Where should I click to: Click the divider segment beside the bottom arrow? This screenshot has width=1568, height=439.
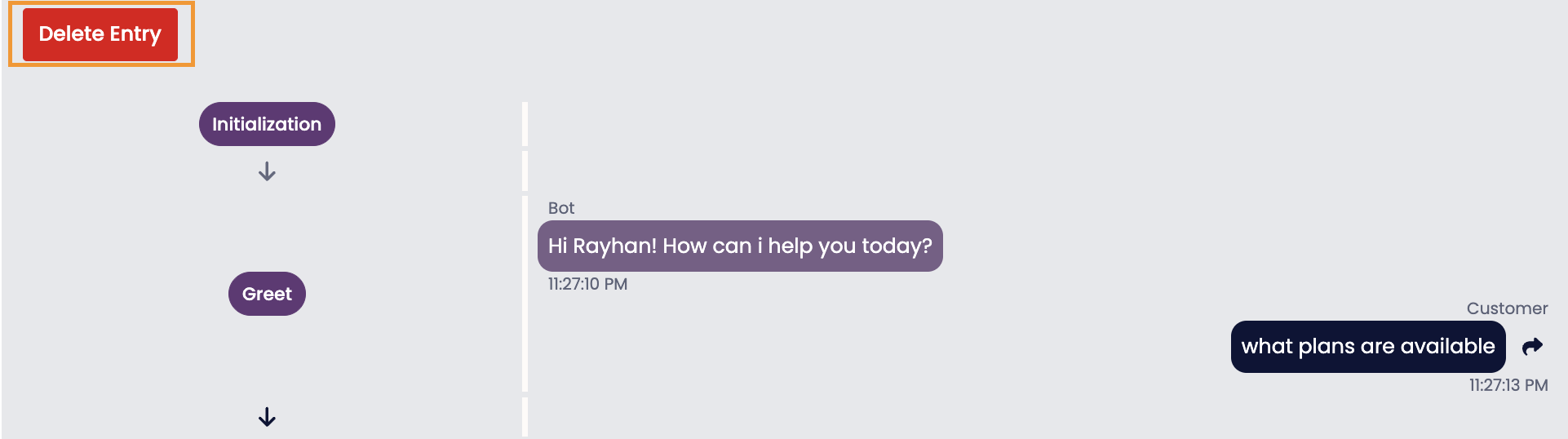(x=525, y=417)
